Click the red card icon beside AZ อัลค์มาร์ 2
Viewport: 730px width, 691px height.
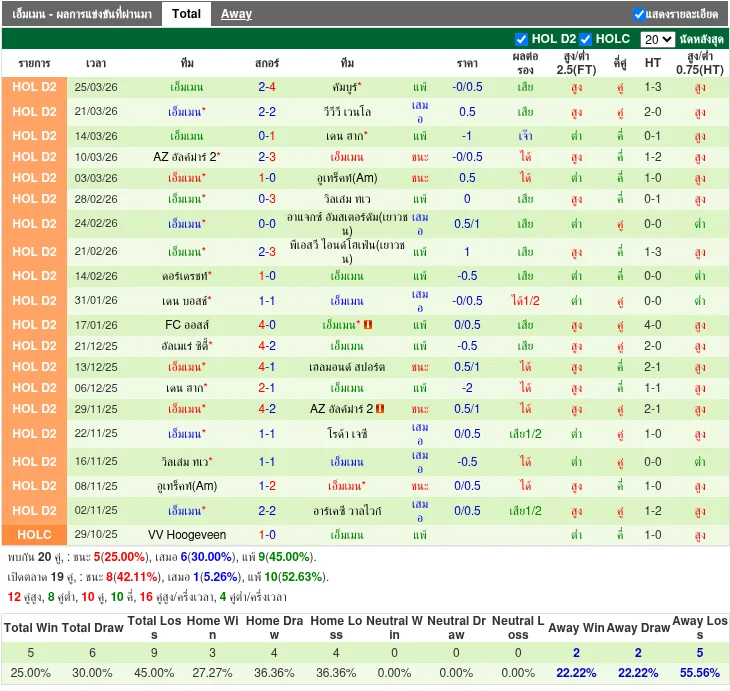coord(380,409)
